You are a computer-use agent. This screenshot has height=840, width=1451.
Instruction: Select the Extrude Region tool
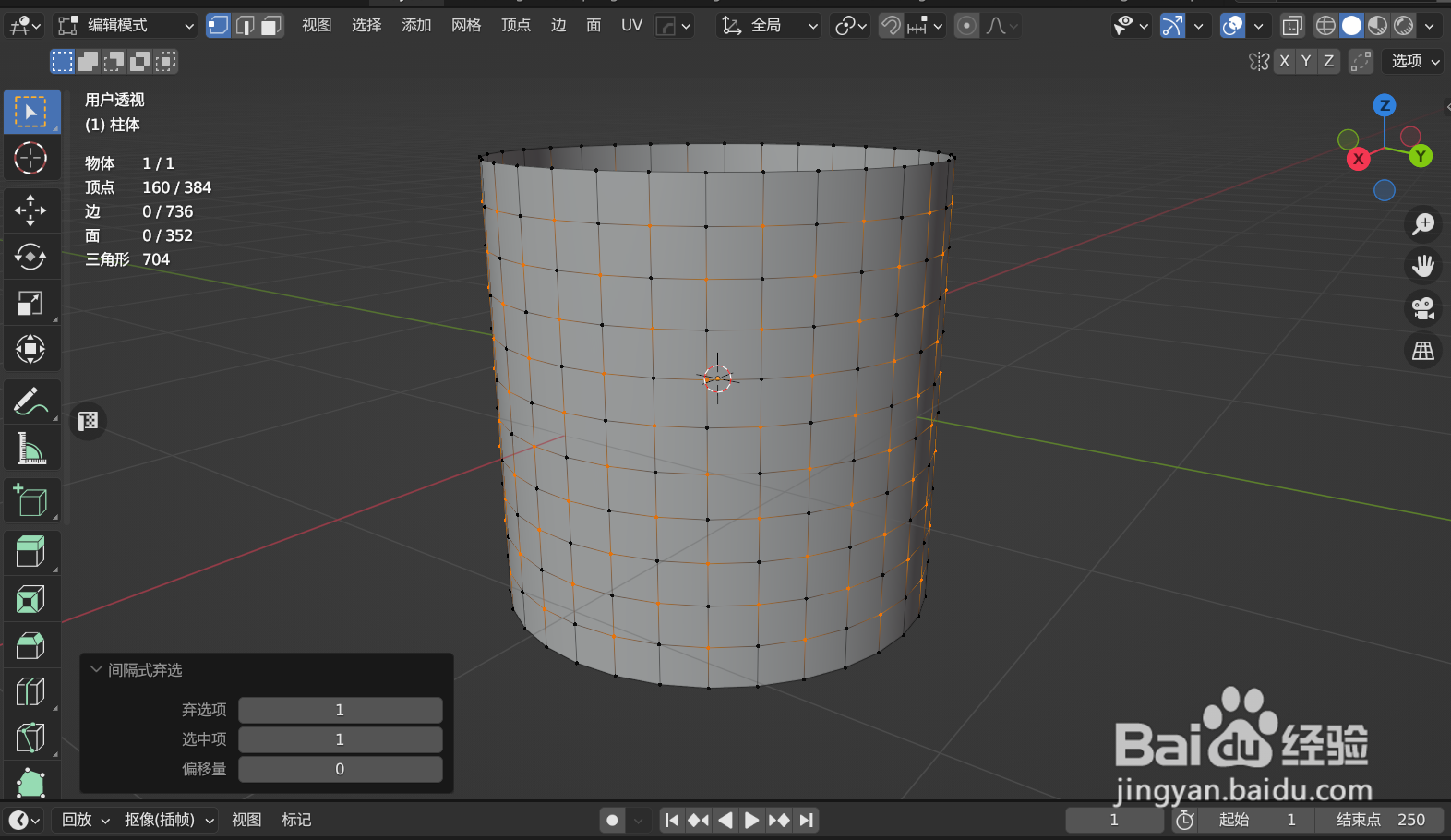tap(31, 553)
